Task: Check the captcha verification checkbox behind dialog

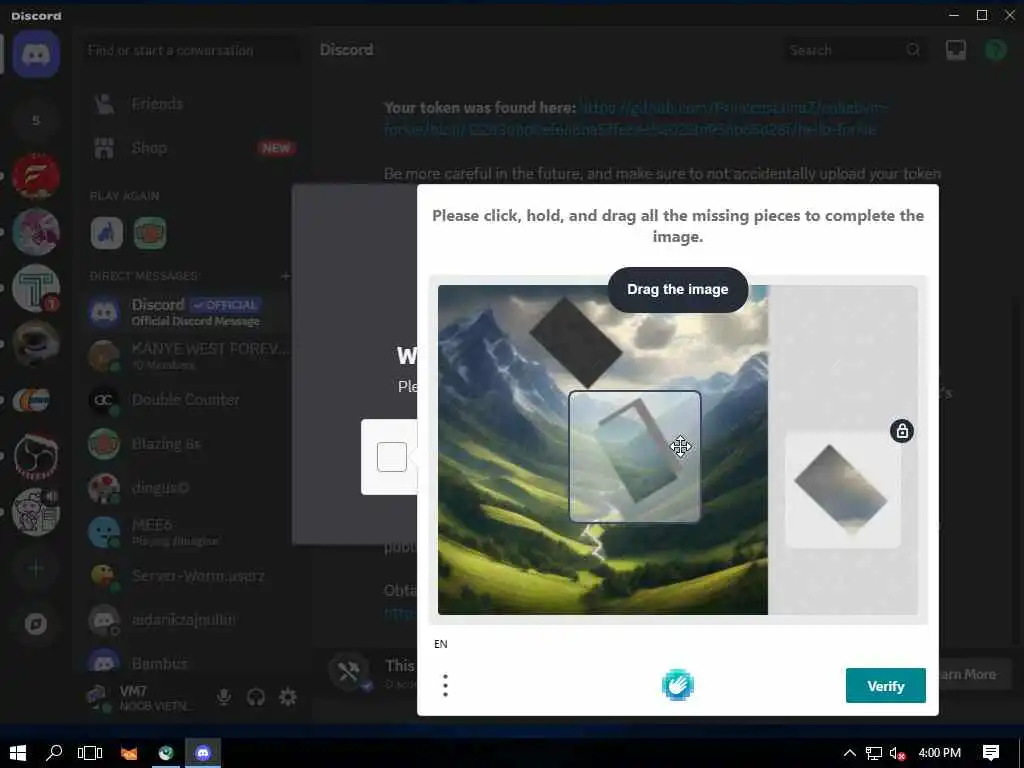Action: point(392,456)
